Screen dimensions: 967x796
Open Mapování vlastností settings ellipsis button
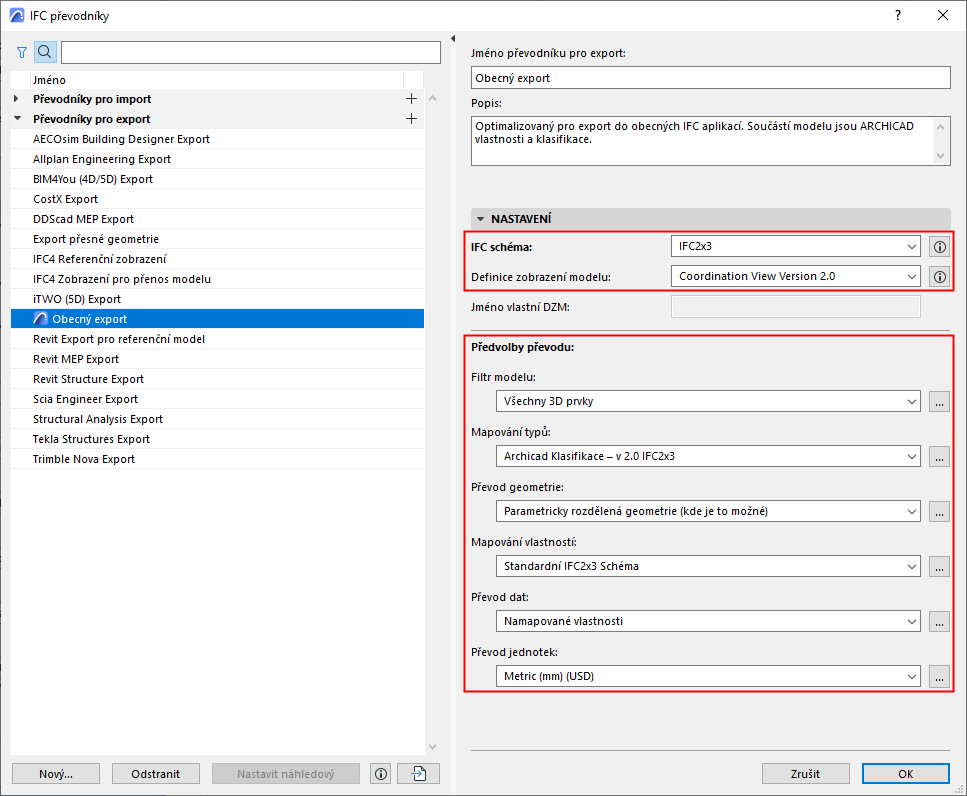939,566
